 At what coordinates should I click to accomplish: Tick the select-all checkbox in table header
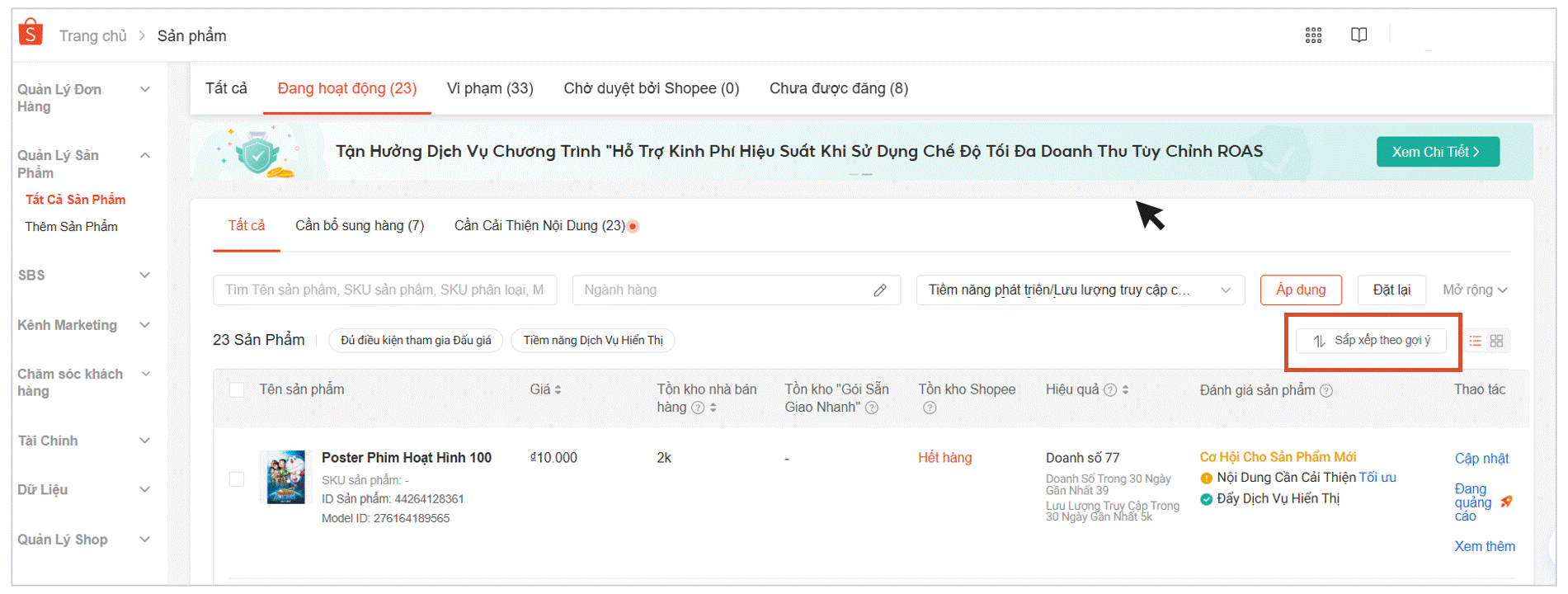[237, 390]
